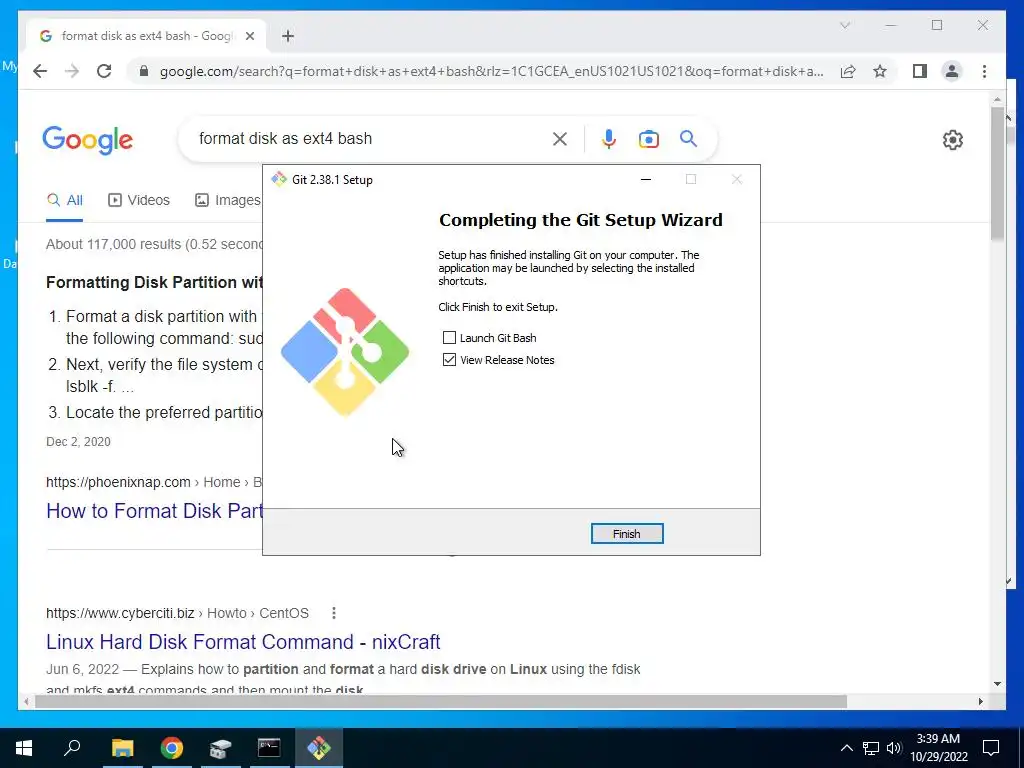Open Chrome side panel
The image size is (1024, 768).
pos(920,71)
